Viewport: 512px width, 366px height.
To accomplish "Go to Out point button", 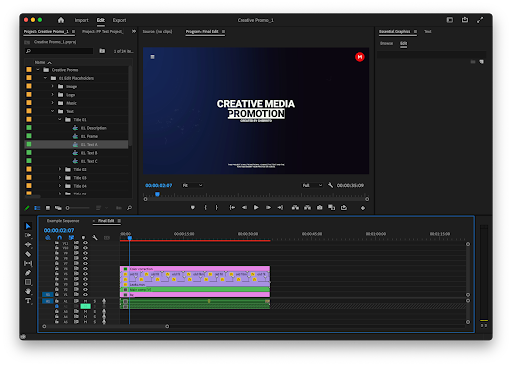I will coord(280,207).
